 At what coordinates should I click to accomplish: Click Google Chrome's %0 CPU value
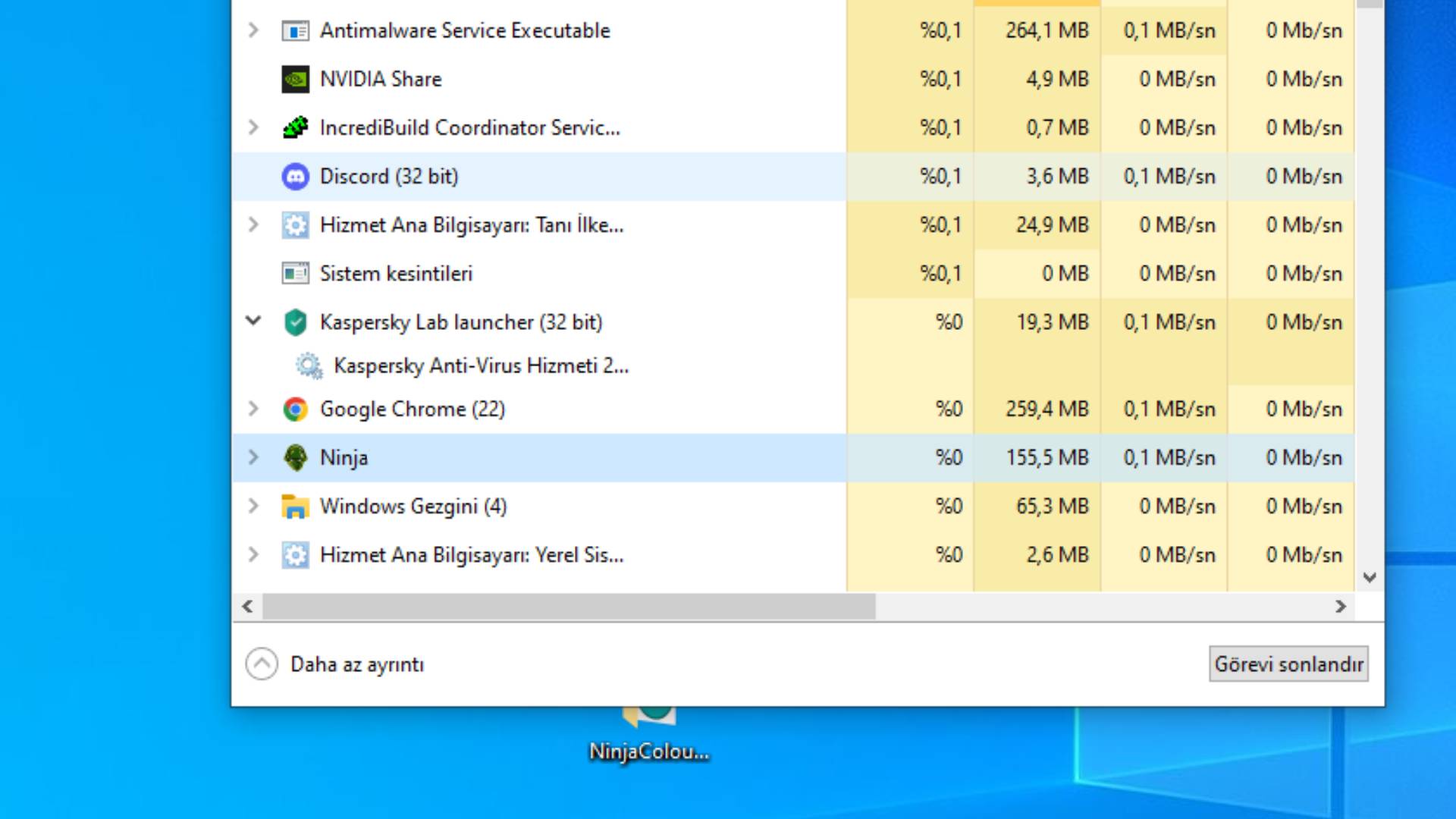point(949,409)
